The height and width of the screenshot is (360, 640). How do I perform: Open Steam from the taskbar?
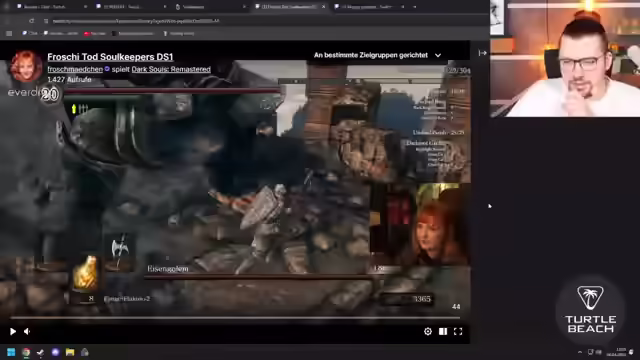coord(40,352)
